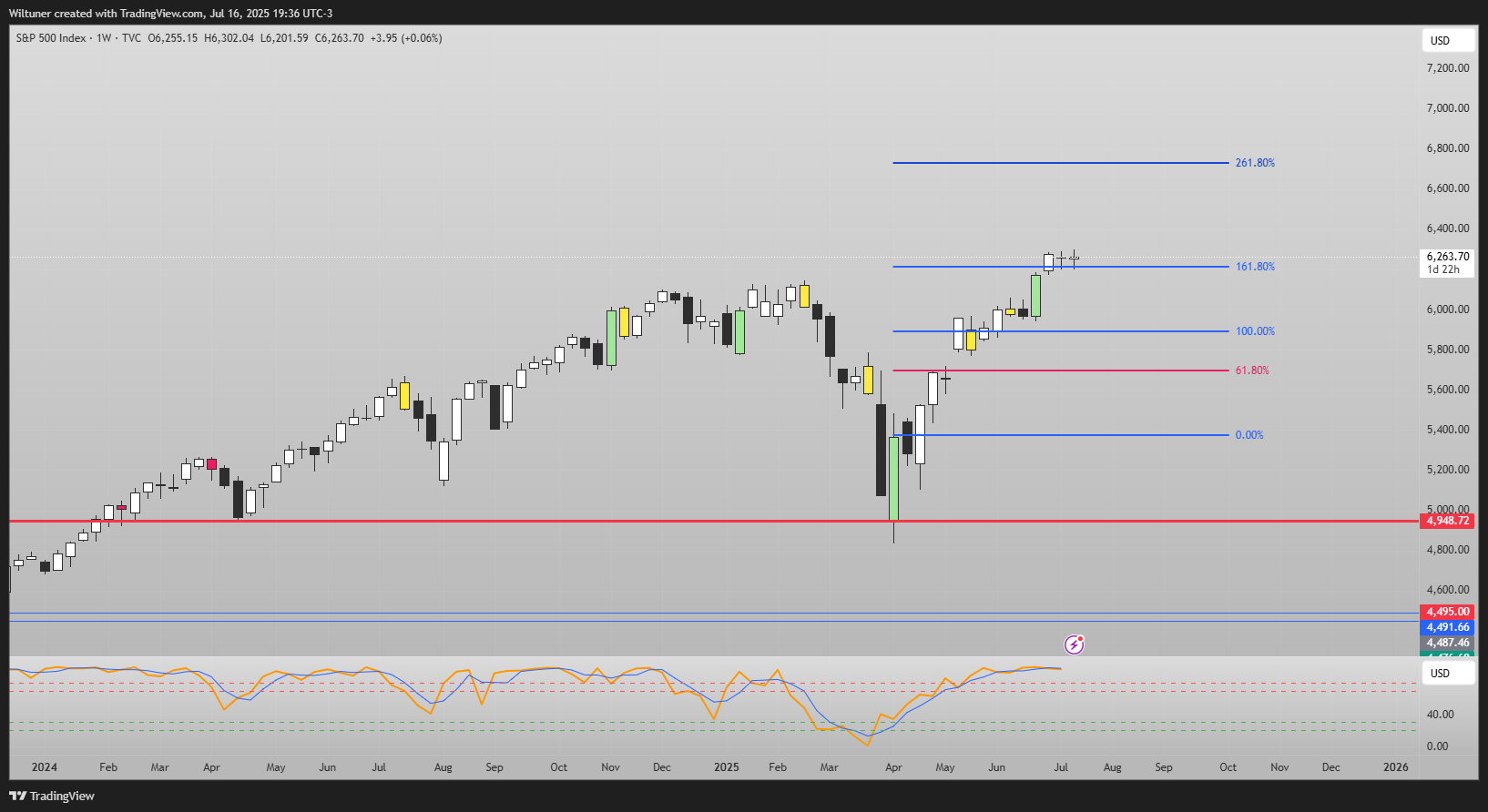Click the purple lightning bolt icon
This screenshot has width=1488, height=812.
pyautogui.click(x=1075, y=645)
